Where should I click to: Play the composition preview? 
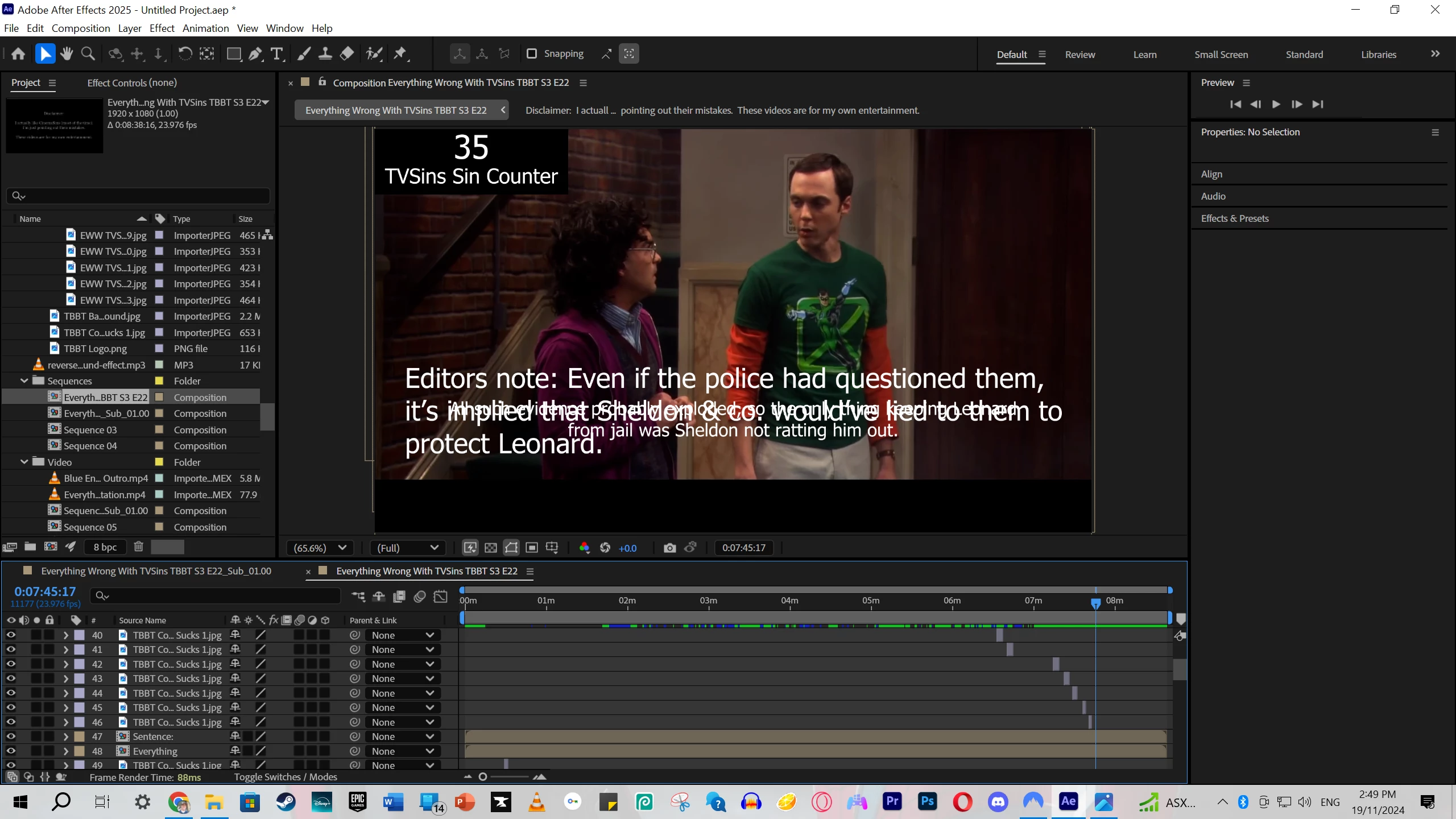pyautogui.click(x=1276, y=104)
